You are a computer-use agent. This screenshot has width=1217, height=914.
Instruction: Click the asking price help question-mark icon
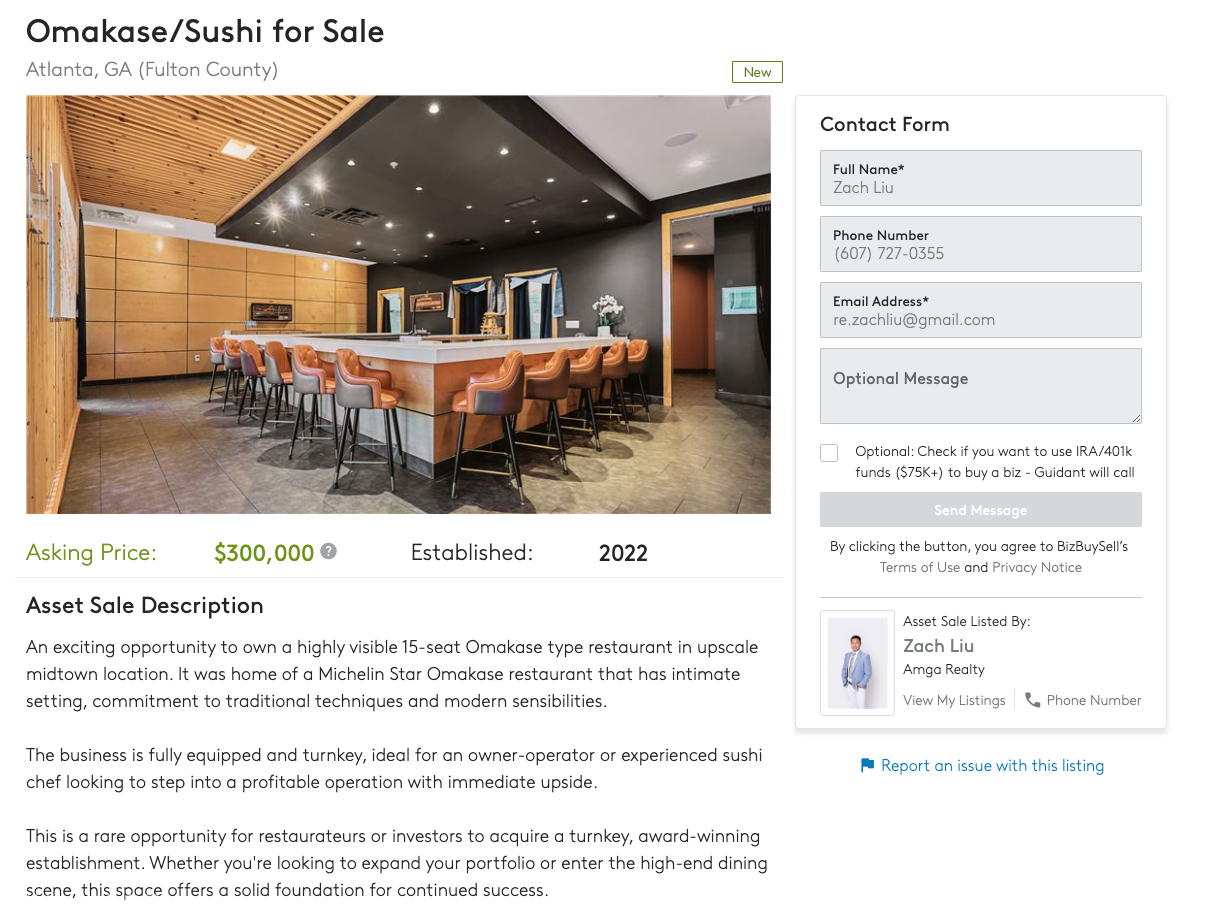pos(328,551)
